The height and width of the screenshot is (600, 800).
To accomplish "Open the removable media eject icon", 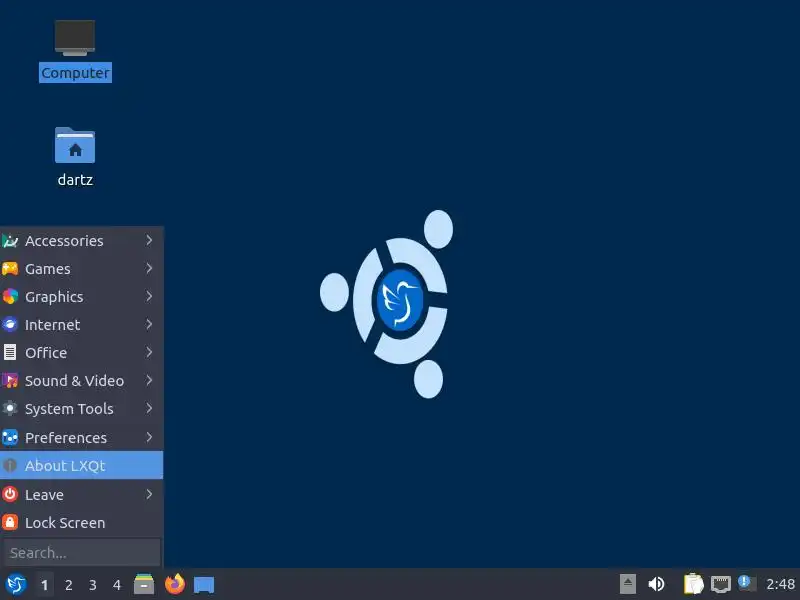I will [628, 584].
